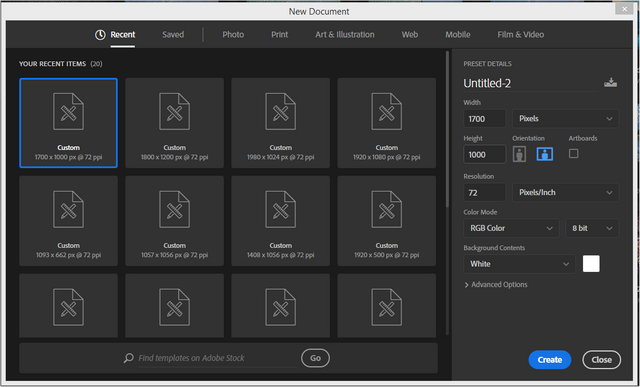Expand Advanced Options

click(x=496, y=285)
